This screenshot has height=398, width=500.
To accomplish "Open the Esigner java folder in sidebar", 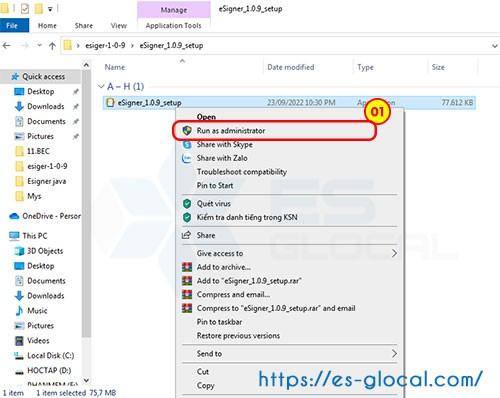I will click(x=47, y=181).
